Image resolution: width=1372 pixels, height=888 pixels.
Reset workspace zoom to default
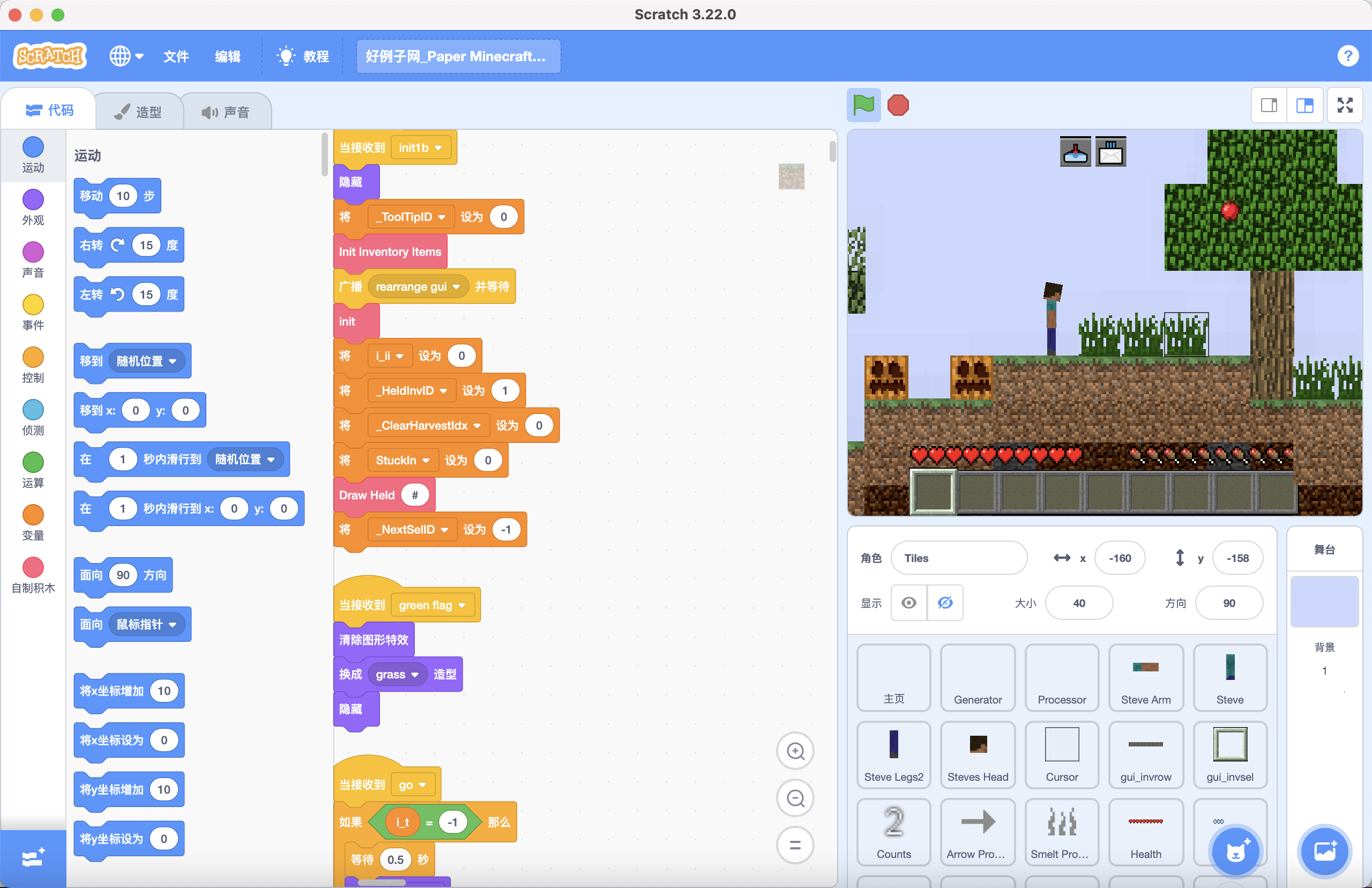(795, 845)
